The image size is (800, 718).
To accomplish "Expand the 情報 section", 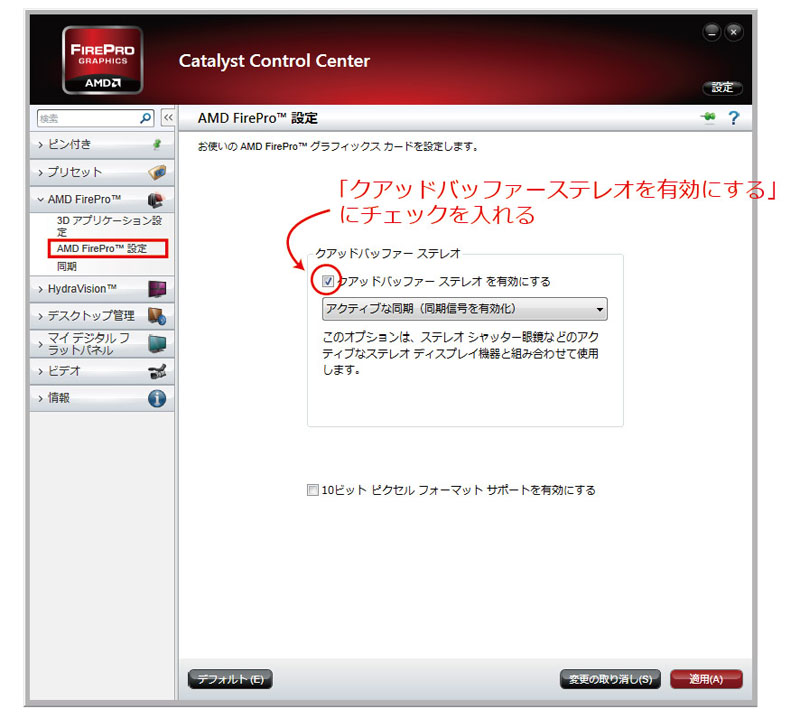I will (102, 399).
